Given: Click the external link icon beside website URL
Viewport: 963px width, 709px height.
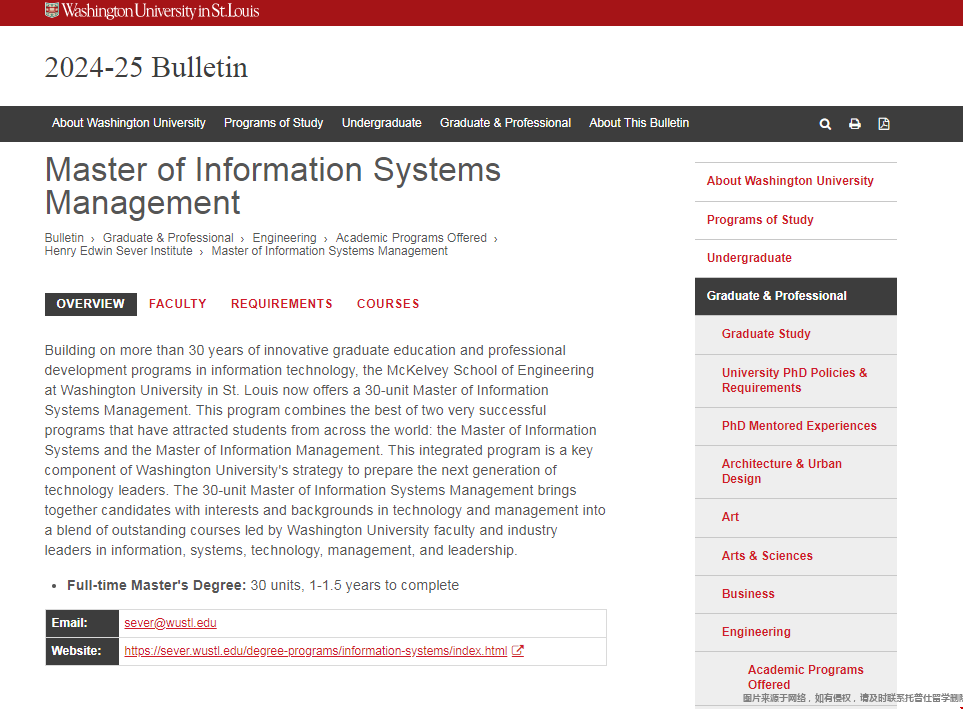Looking at the screenshot, I should pyautogui.click(x=518, y=651).
